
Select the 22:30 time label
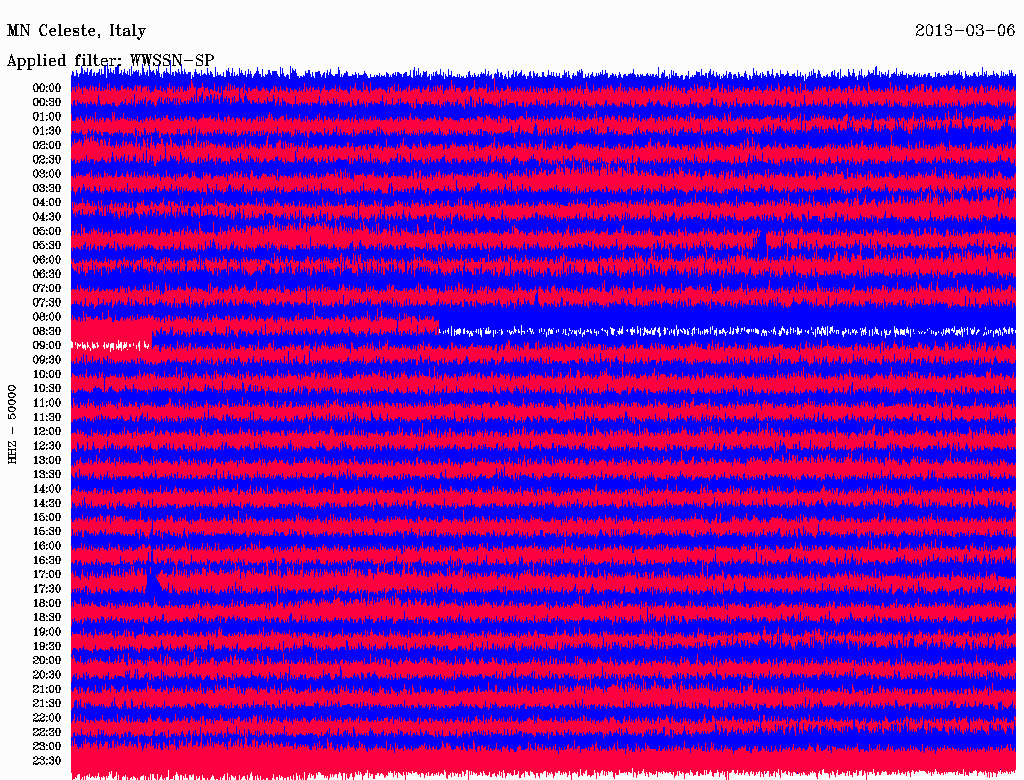[x=47, y=732]
